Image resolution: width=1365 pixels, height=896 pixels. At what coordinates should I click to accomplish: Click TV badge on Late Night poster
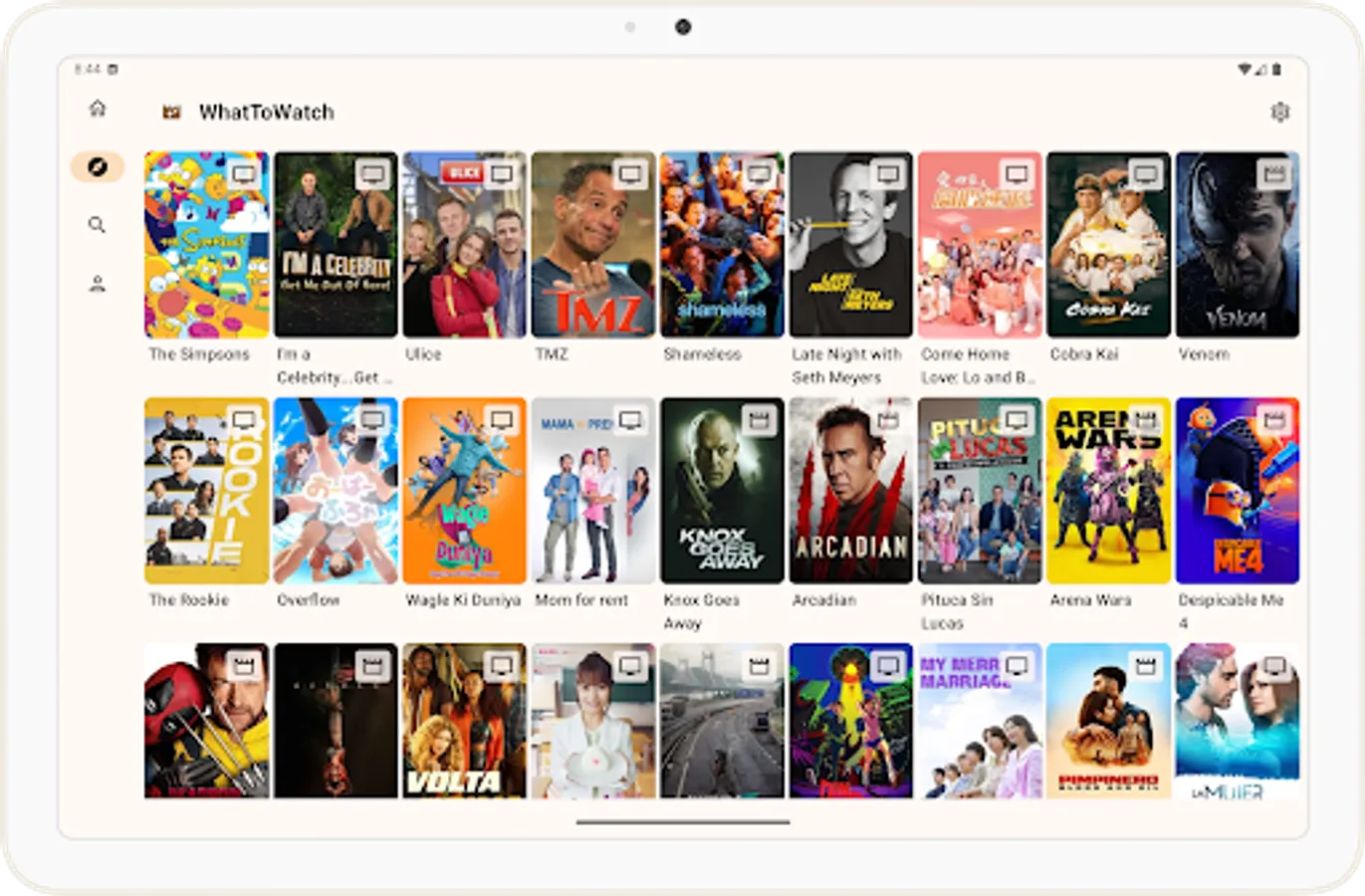point(888,175)
